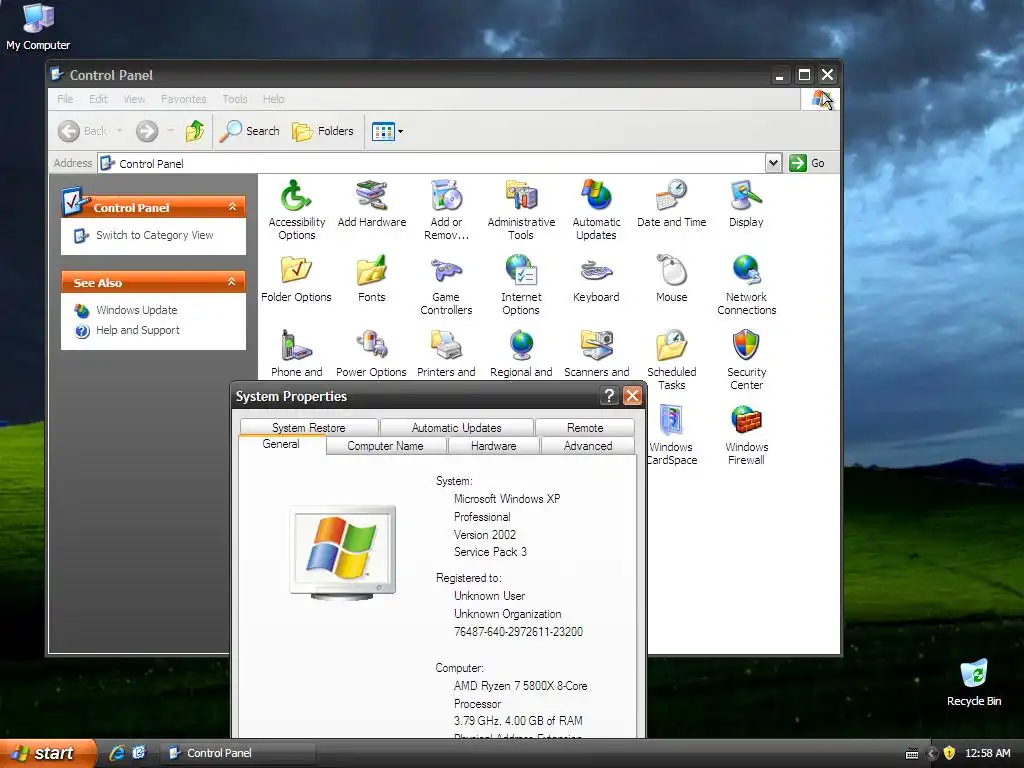Open the Display icon
This screenshot has width=1024, height=768.
pos(746,204)
